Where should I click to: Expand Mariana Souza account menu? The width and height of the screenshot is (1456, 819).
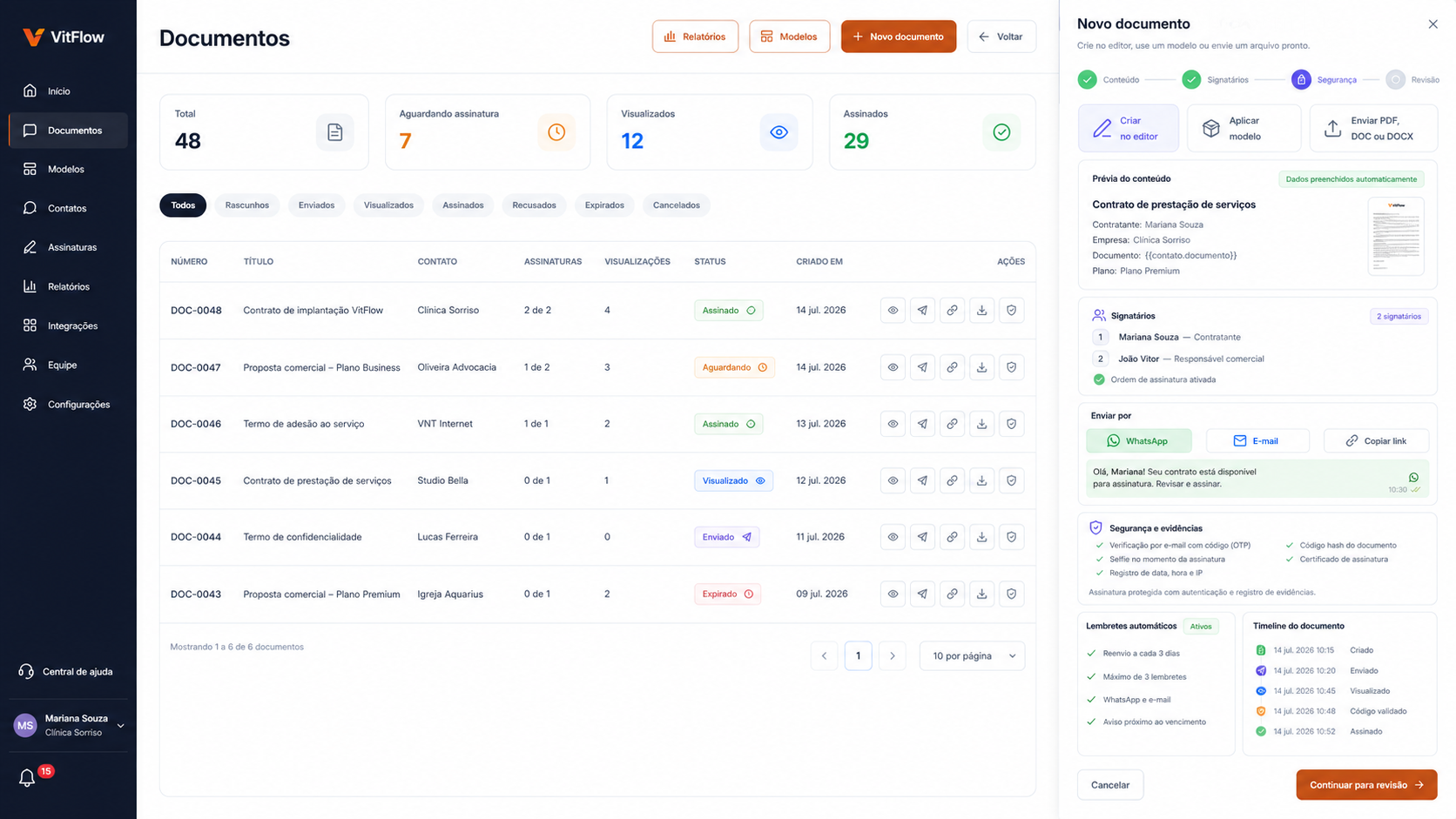tap(68, 725)
